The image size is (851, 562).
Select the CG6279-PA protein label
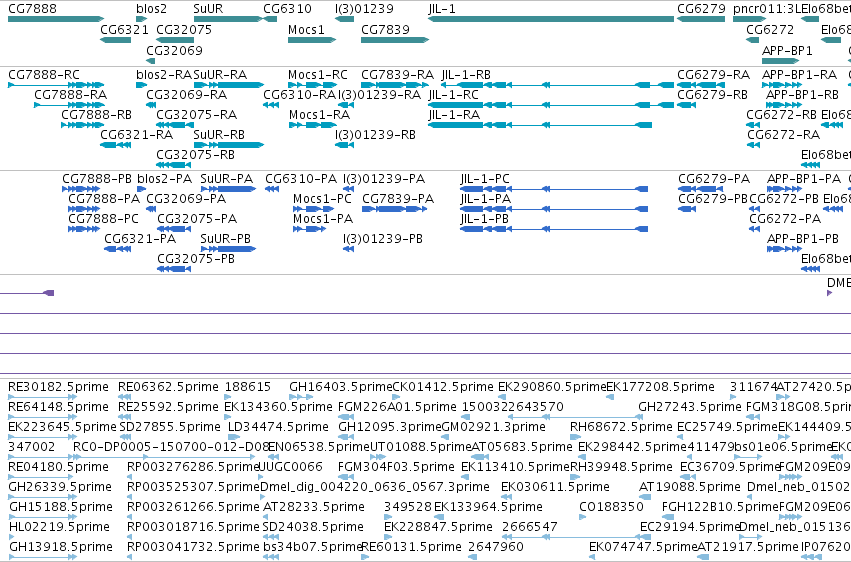[714, 178]
